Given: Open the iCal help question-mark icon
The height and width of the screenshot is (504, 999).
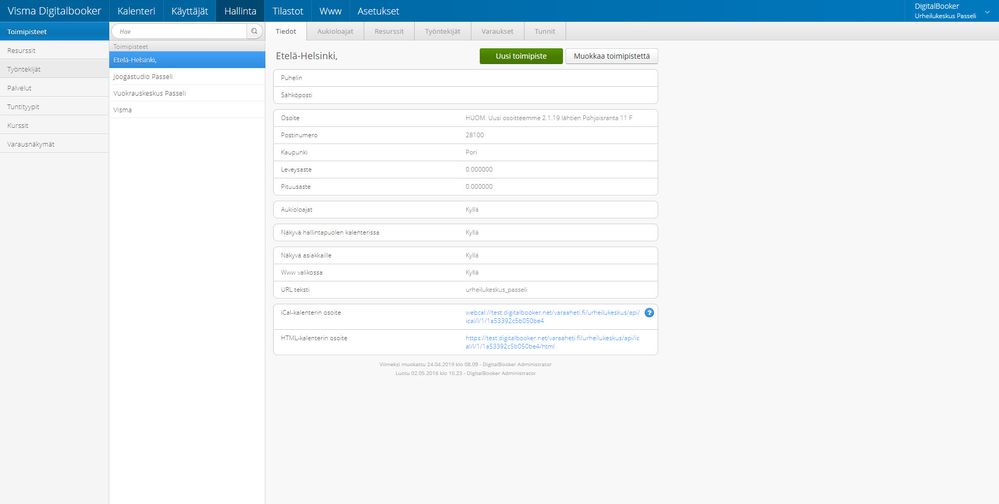Looking at the screenshot, I should coord(649,313).
